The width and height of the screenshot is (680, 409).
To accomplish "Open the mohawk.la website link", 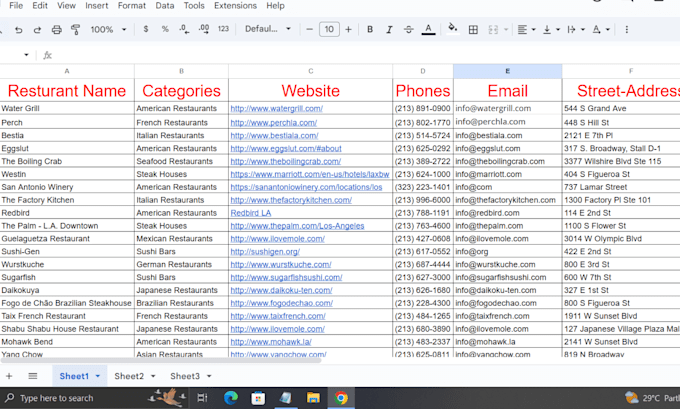I will pos(271,342).
